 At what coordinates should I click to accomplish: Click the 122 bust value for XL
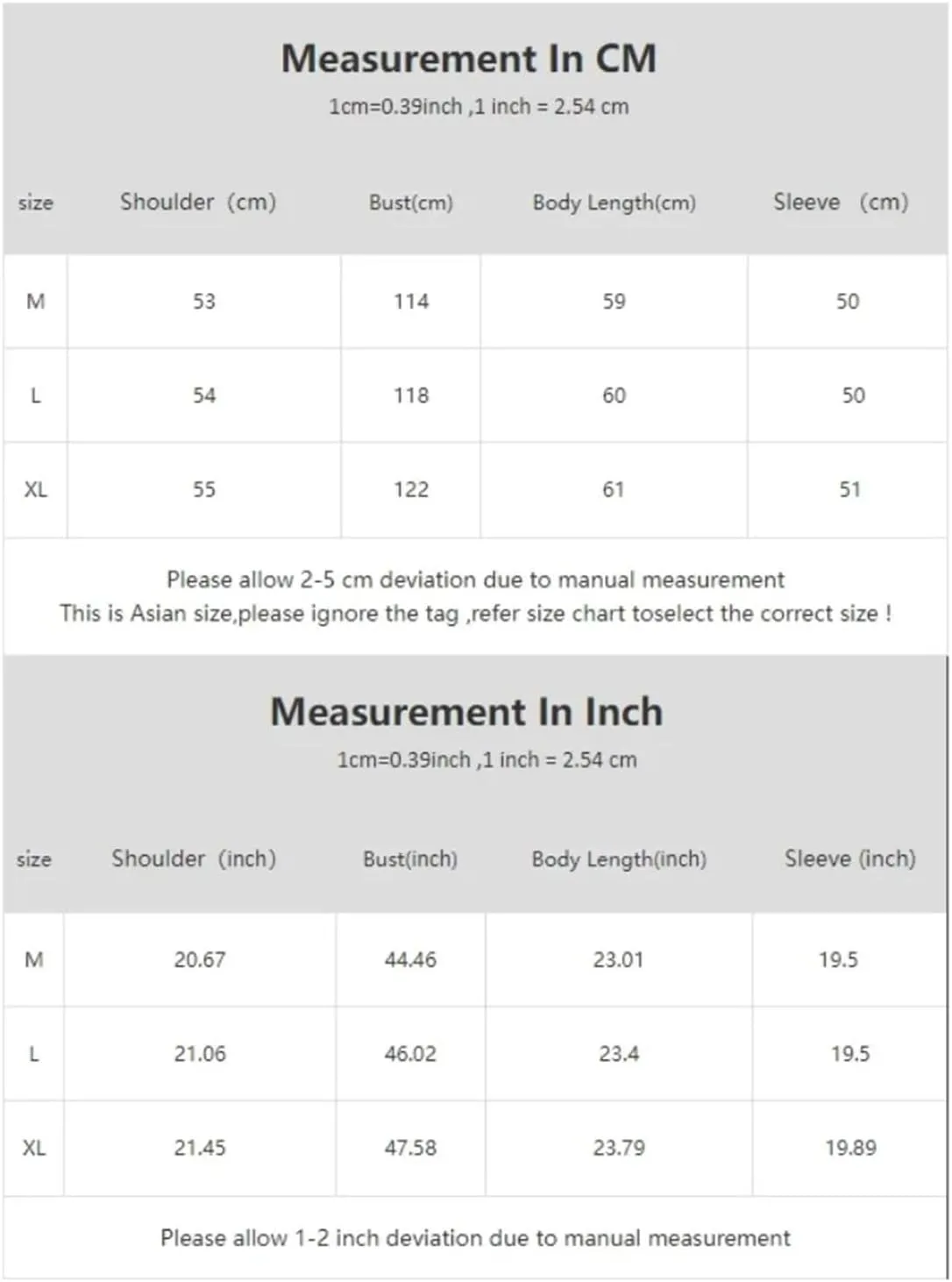coord(411,489)
